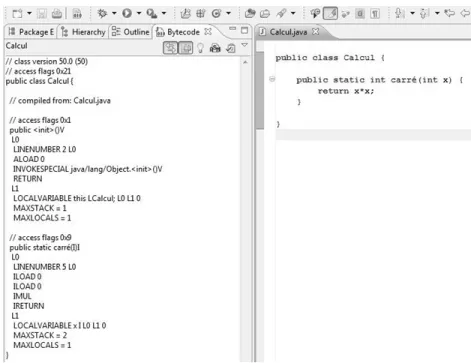Viewport: 471px width, 363px height.
Task: Toggle show whitespace characters pilcrow icon
Action: tap(375, 14)
